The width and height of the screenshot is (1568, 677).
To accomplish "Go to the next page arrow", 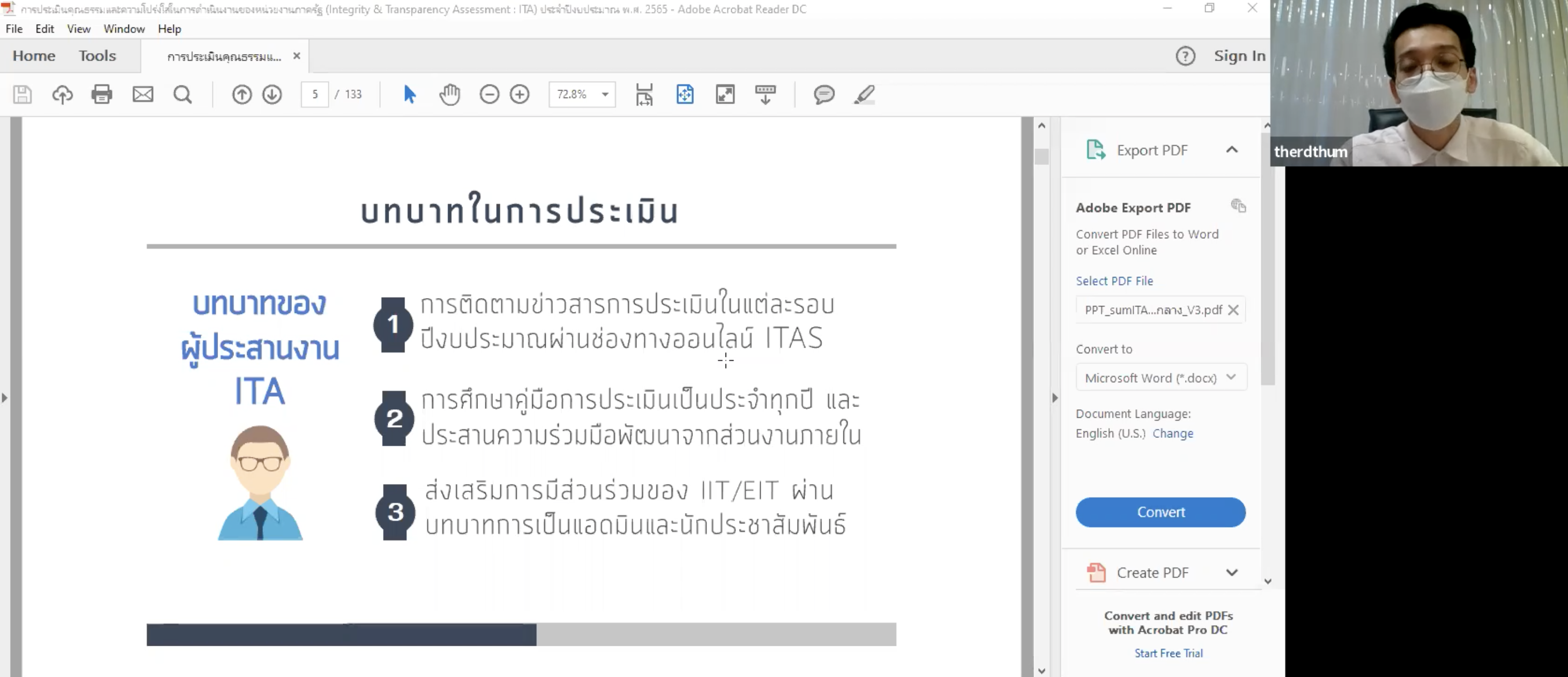I will click(x=272, y=95).
